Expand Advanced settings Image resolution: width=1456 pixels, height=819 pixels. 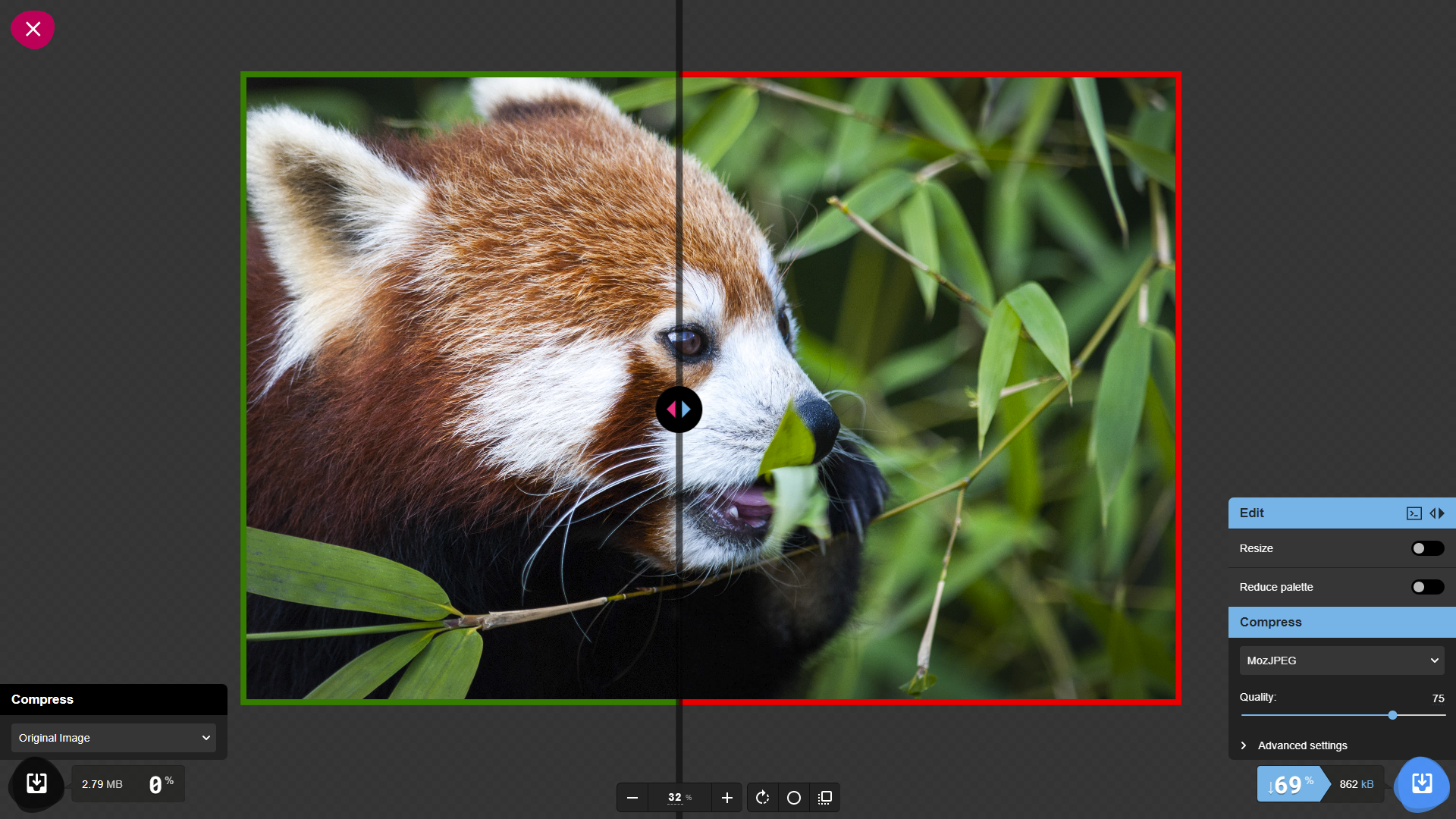click(x=1302, y=745)
